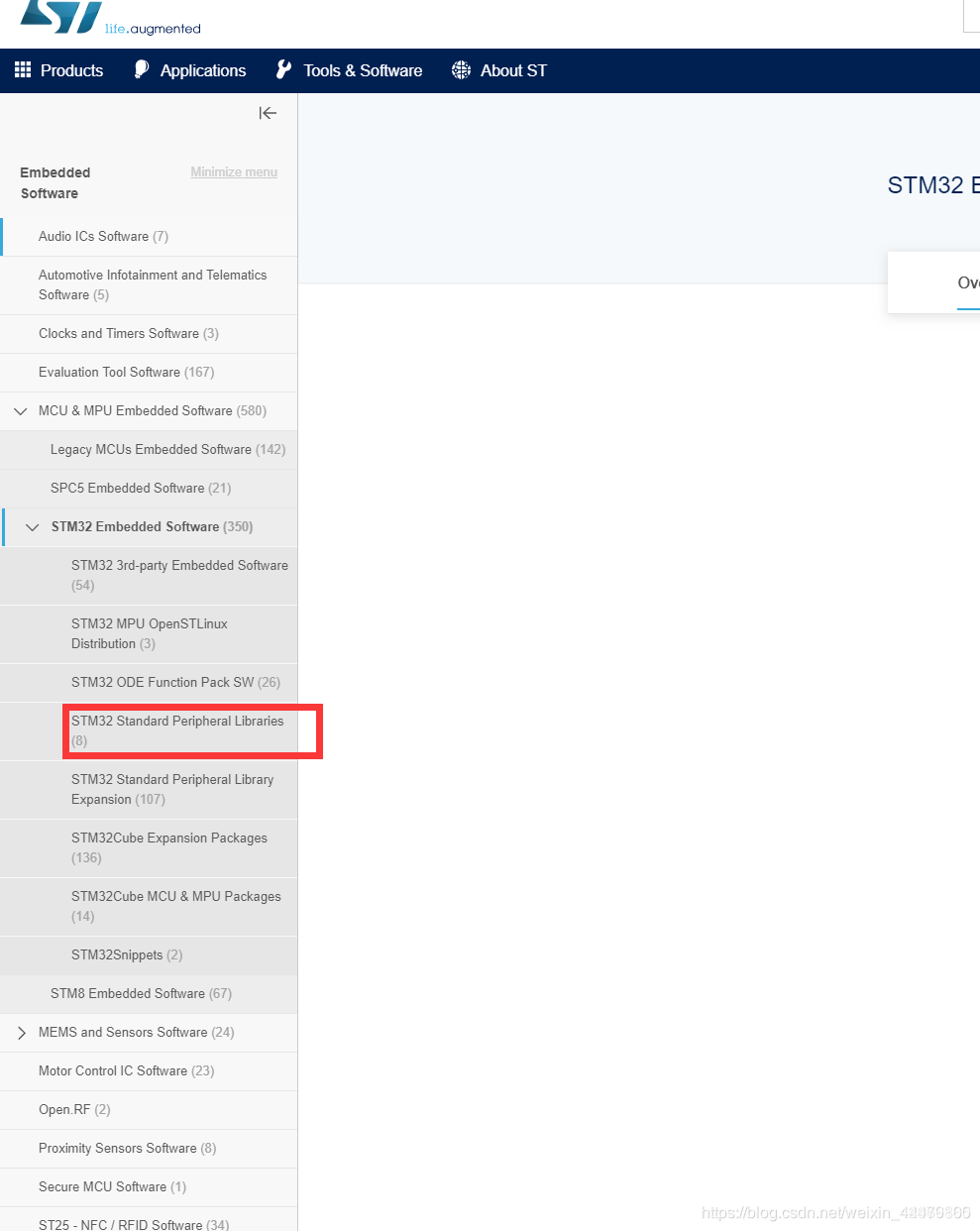Collapse the sidebar with arrow icon
Screen dimensions: 980x1231
click(x=268, y=113)
